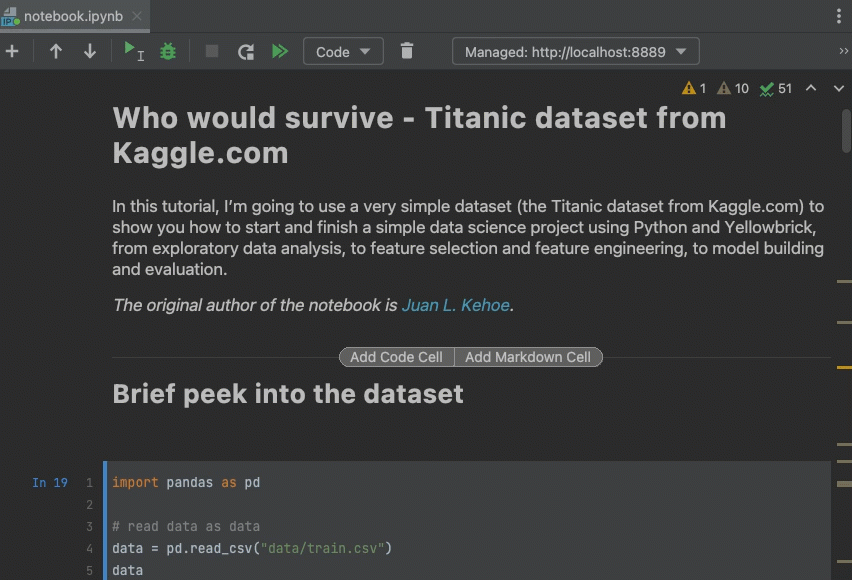Image resolution: width=852 pixels, height=580 pixels.
Task: Debug cell with green bug icon
Action: [x=168, y=52]
